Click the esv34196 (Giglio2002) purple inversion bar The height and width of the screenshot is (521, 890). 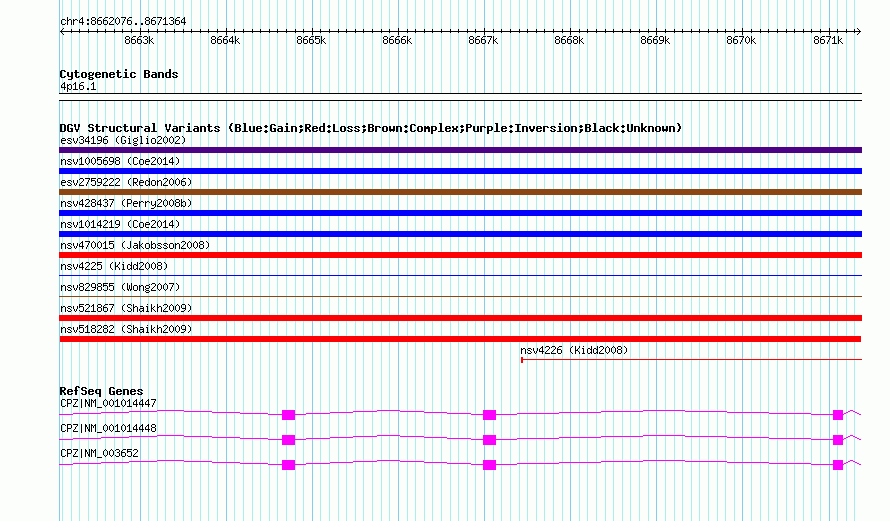click(460, 150)
